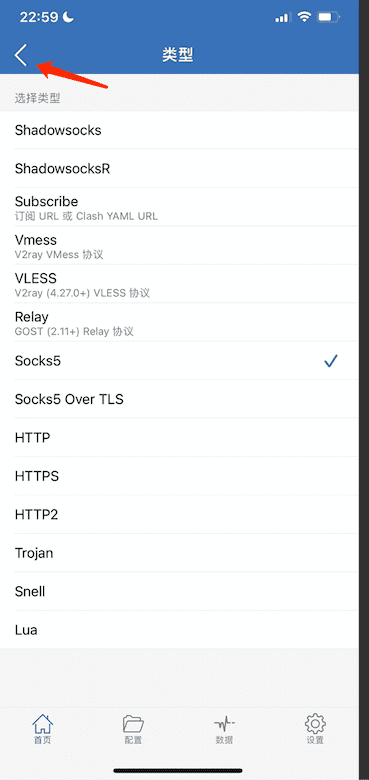
Task: Tap the Wi-Fi status icon
Action: (x=304, y=17)
